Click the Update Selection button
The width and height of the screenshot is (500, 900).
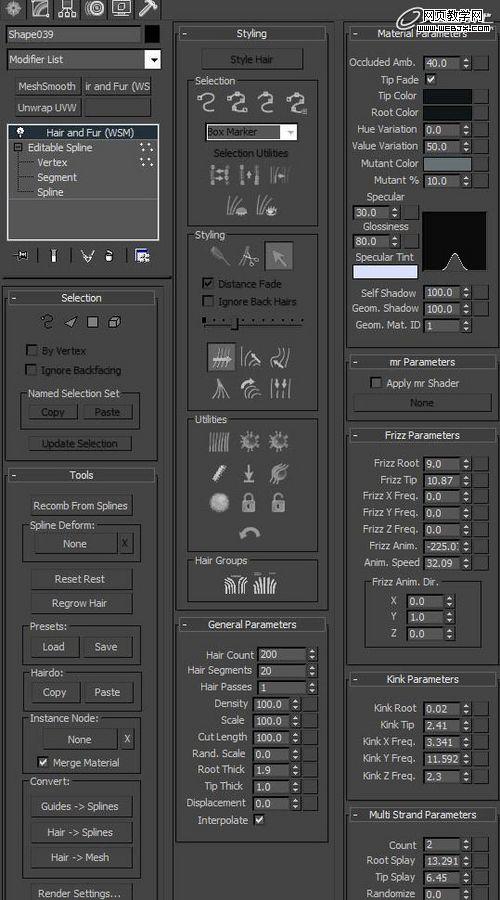80,444
